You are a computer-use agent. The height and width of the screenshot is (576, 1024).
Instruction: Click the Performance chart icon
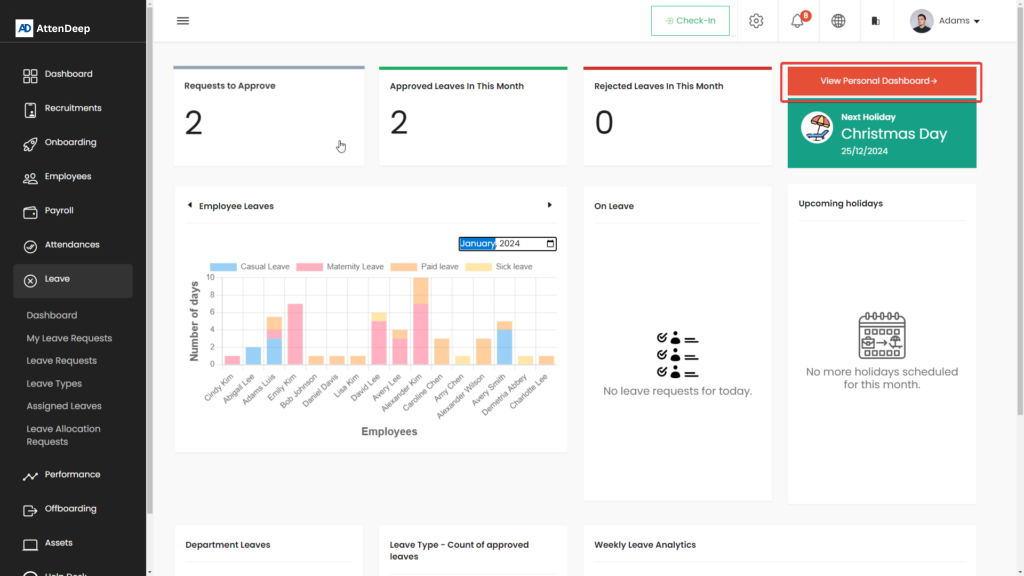click(30, 475)
